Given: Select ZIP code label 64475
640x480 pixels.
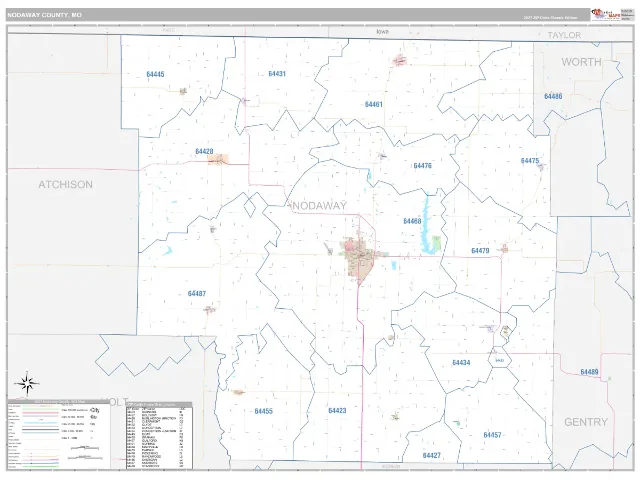Looking at the screenshot, I should [530, 161].
